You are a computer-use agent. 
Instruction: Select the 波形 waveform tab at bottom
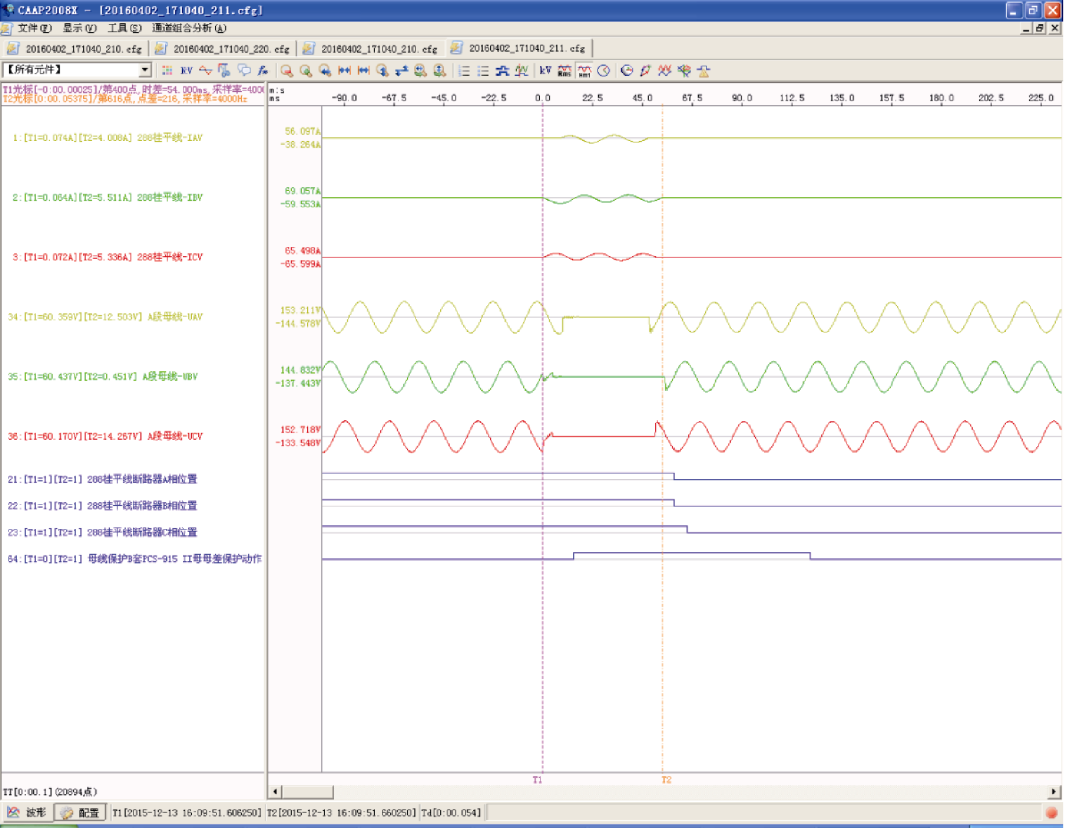(28, 813)
